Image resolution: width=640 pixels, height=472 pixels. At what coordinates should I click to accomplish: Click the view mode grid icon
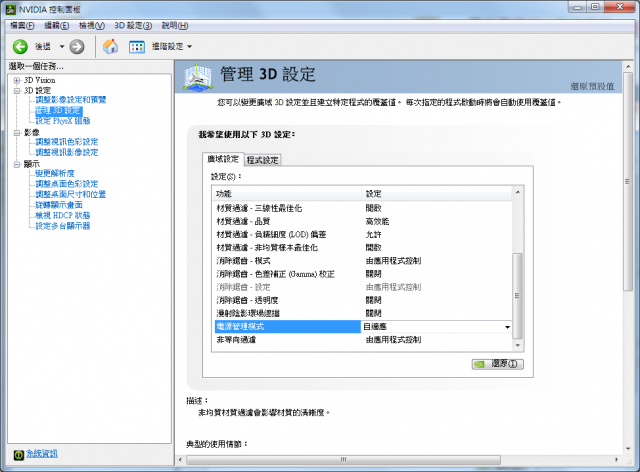coord(137,47)
